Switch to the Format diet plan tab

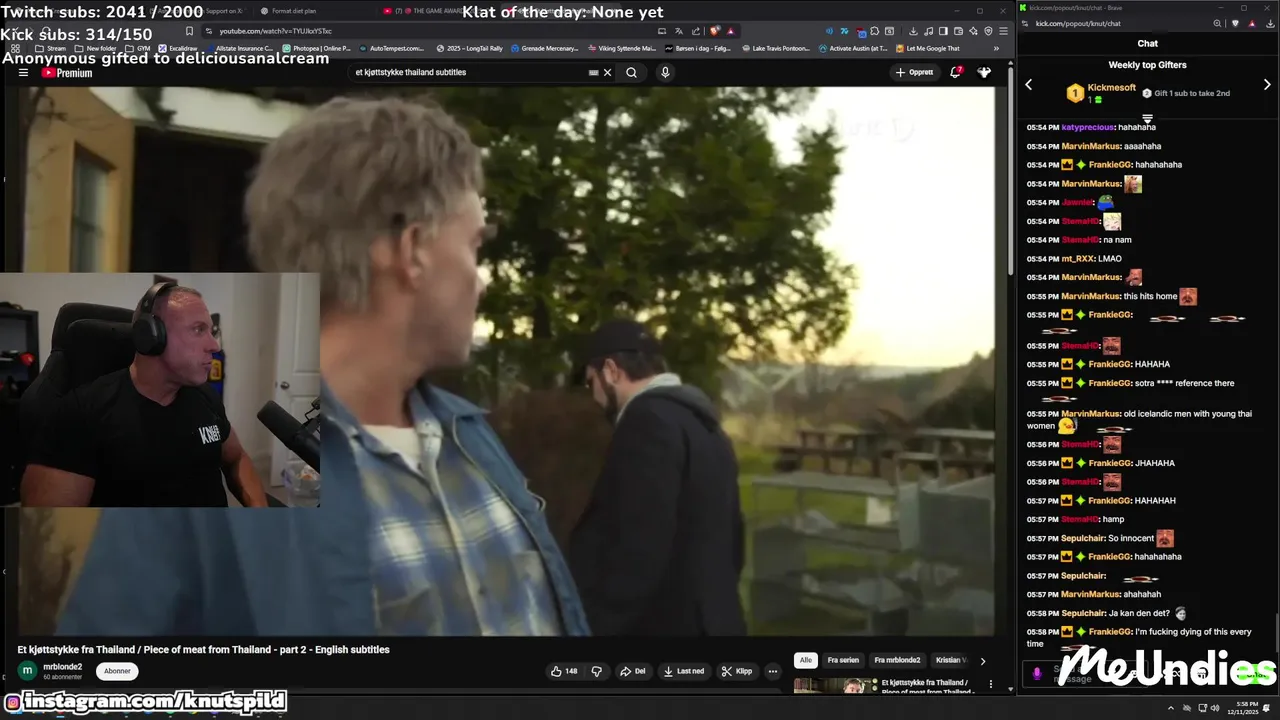289,11
